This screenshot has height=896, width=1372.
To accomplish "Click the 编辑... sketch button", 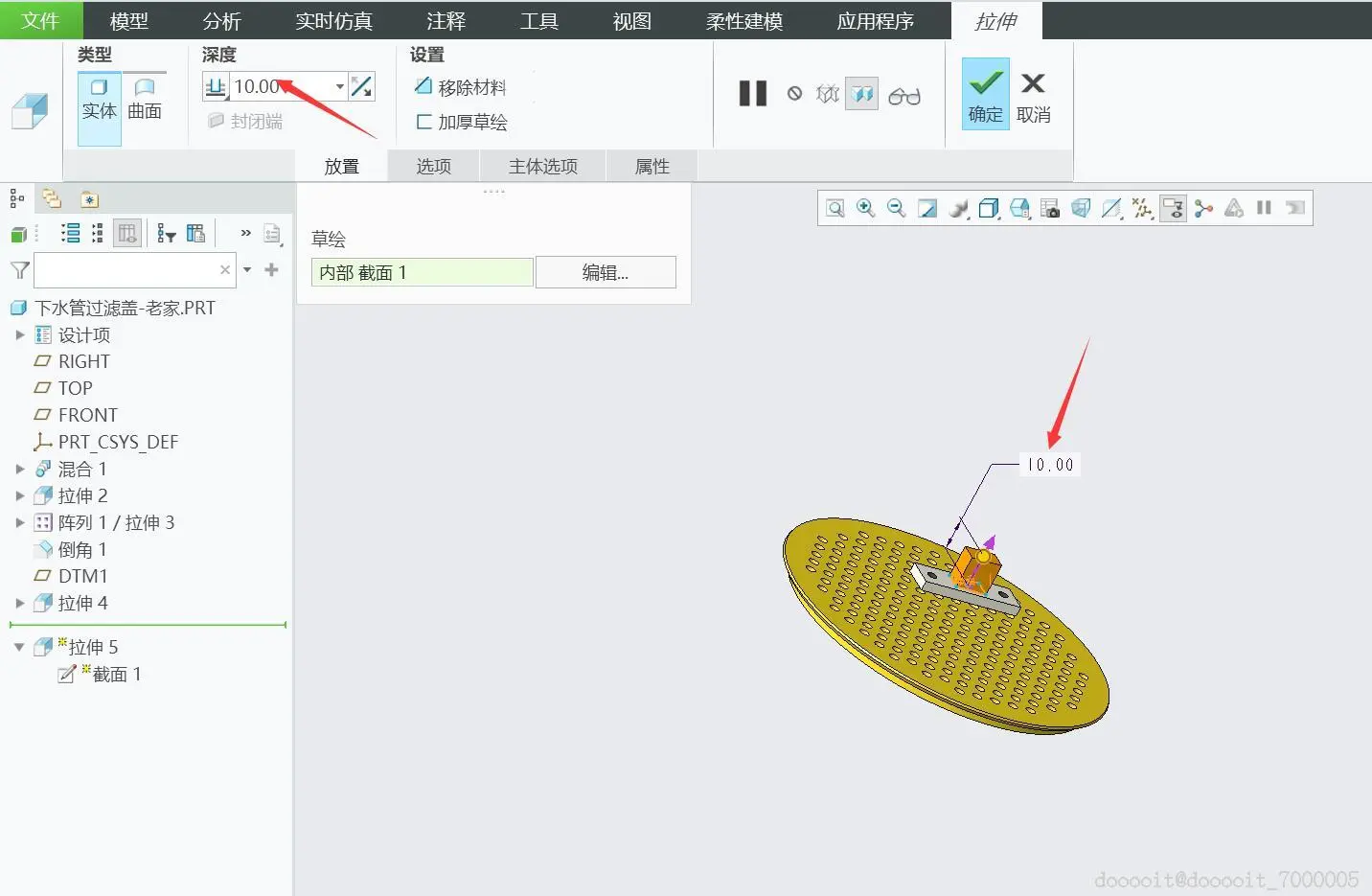I will (x=606, y=272).
